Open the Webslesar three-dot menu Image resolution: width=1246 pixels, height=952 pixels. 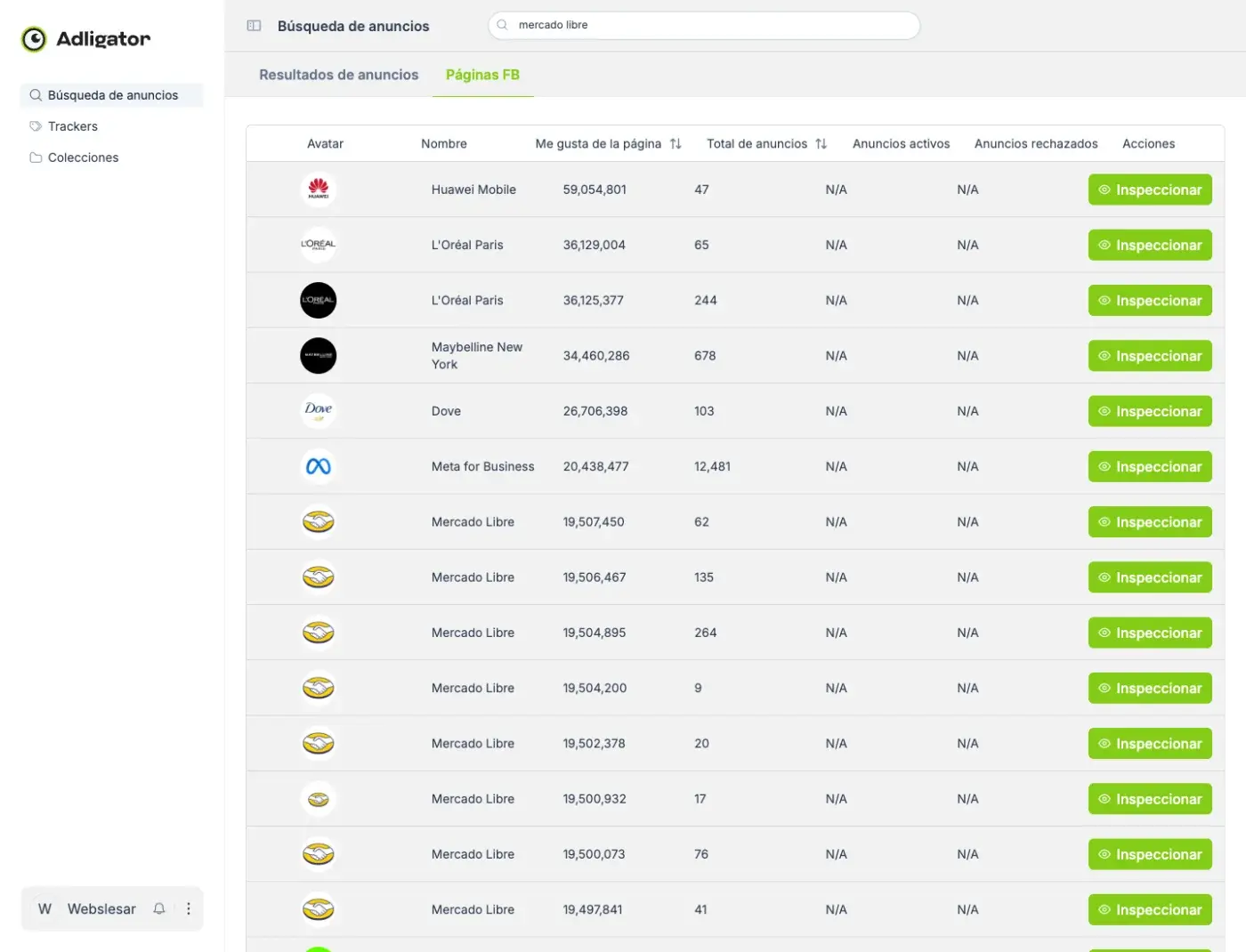click(188, 908)
